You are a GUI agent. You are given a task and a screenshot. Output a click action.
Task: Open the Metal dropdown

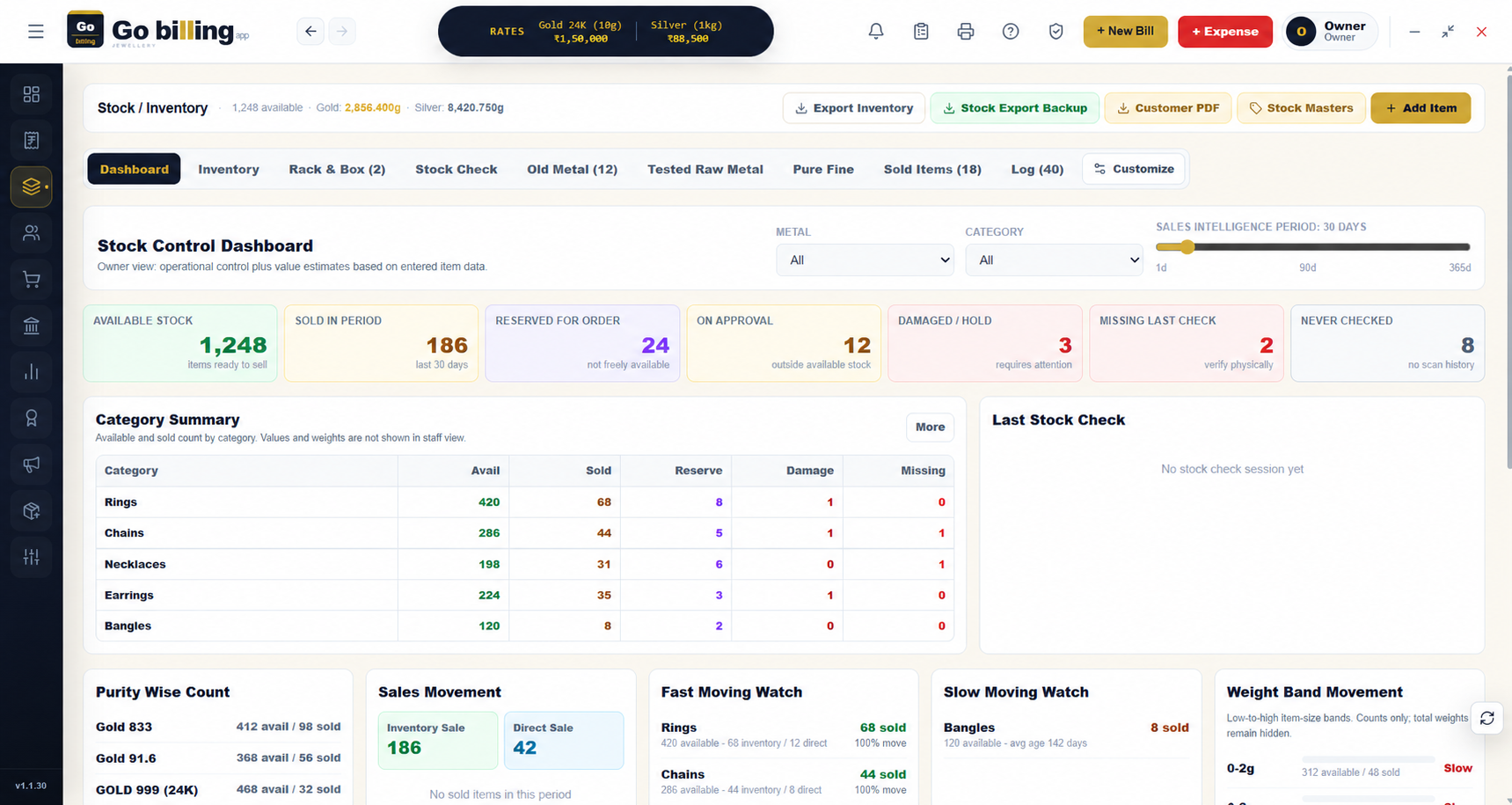865,260
